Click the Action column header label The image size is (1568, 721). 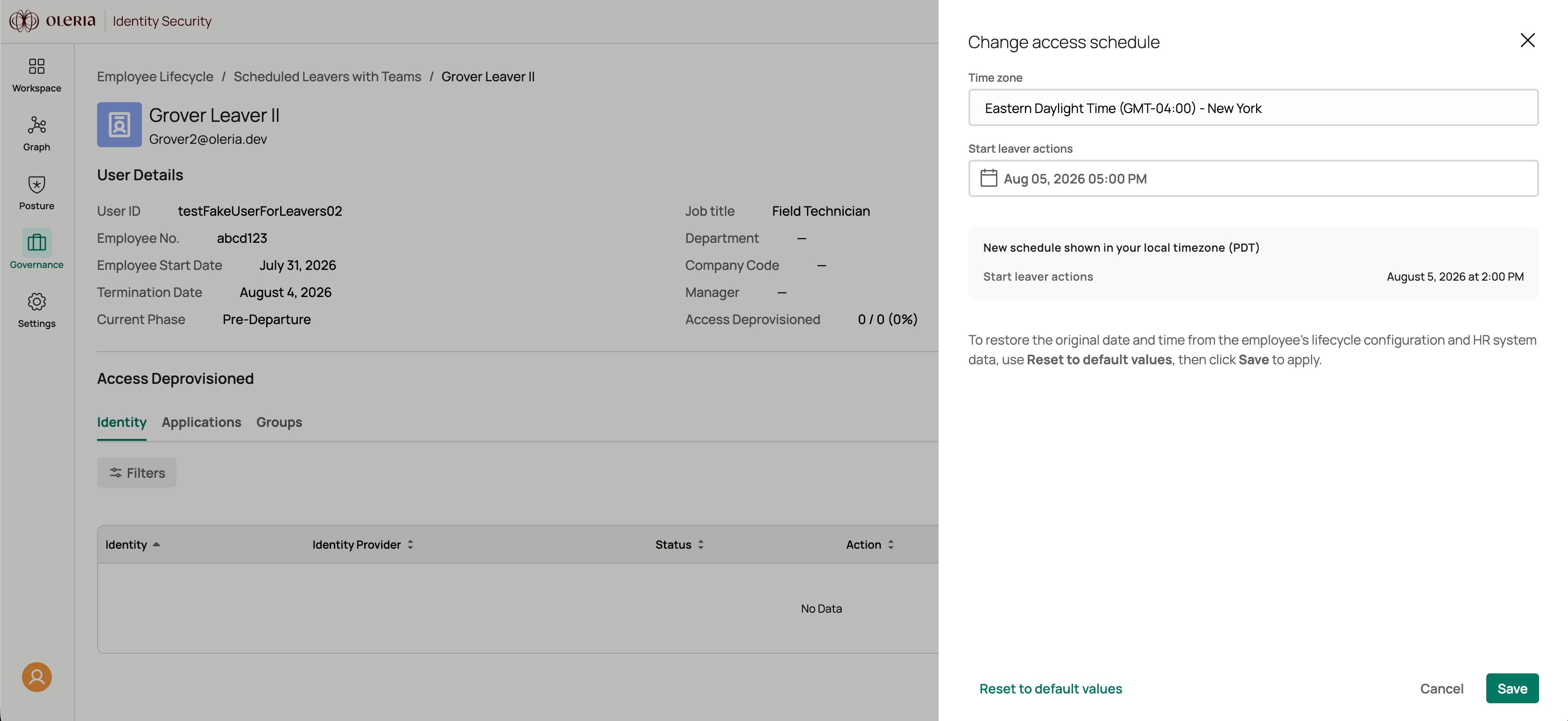pyautogui.click(x=863, y=544)
